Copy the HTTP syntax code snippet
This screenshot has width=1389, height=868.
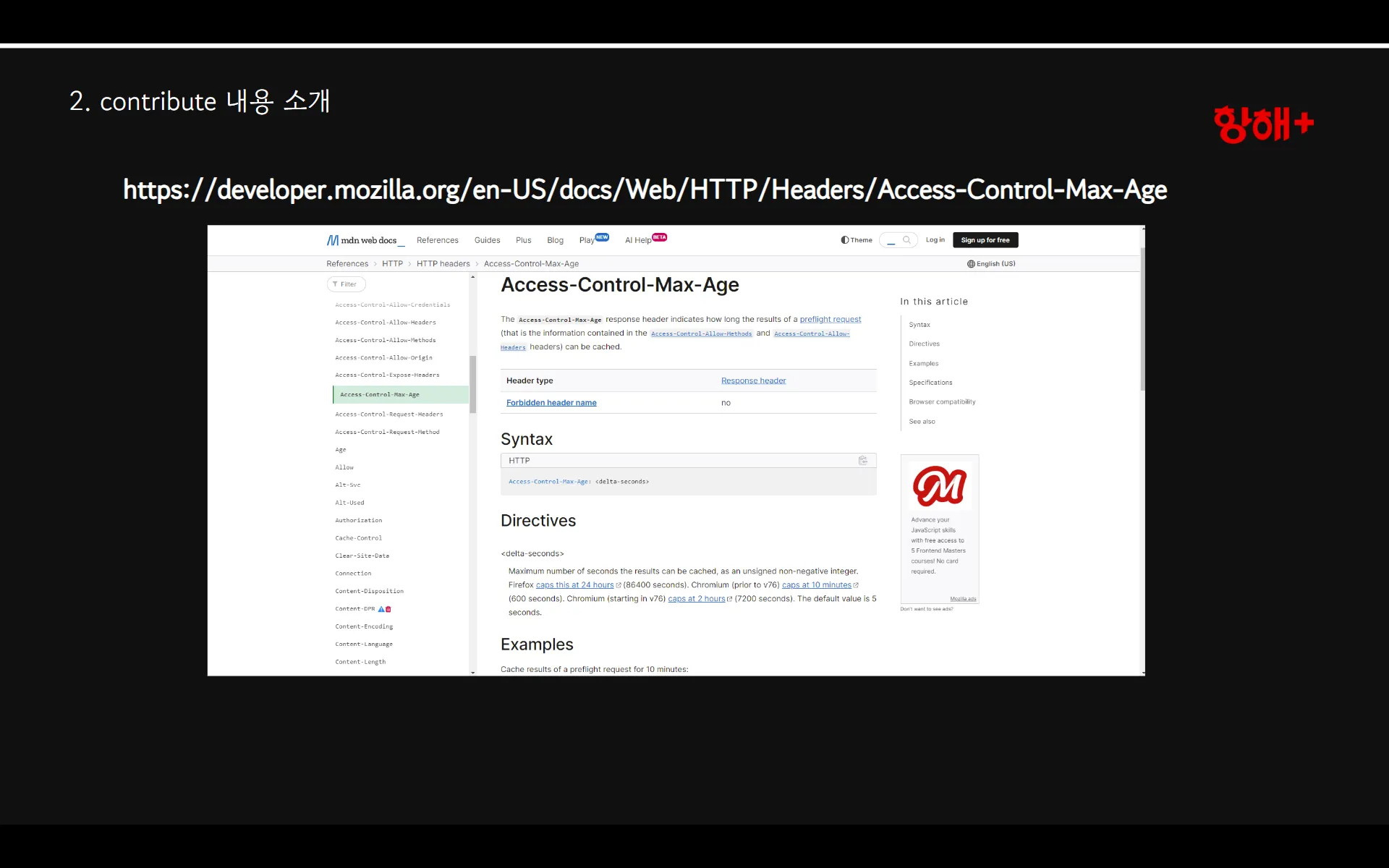[862, 461]
